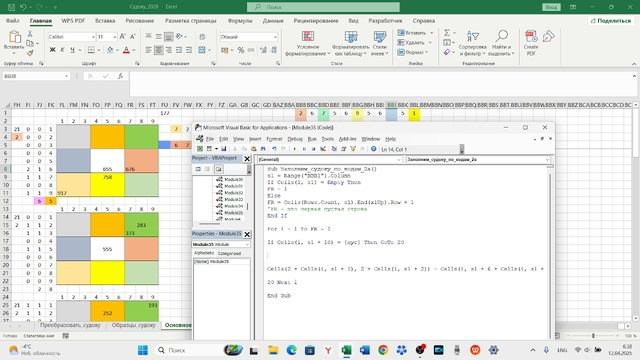
Task: Toggle Underline (Ч) formatting in ribbon
Action: [x=72, y=50]
